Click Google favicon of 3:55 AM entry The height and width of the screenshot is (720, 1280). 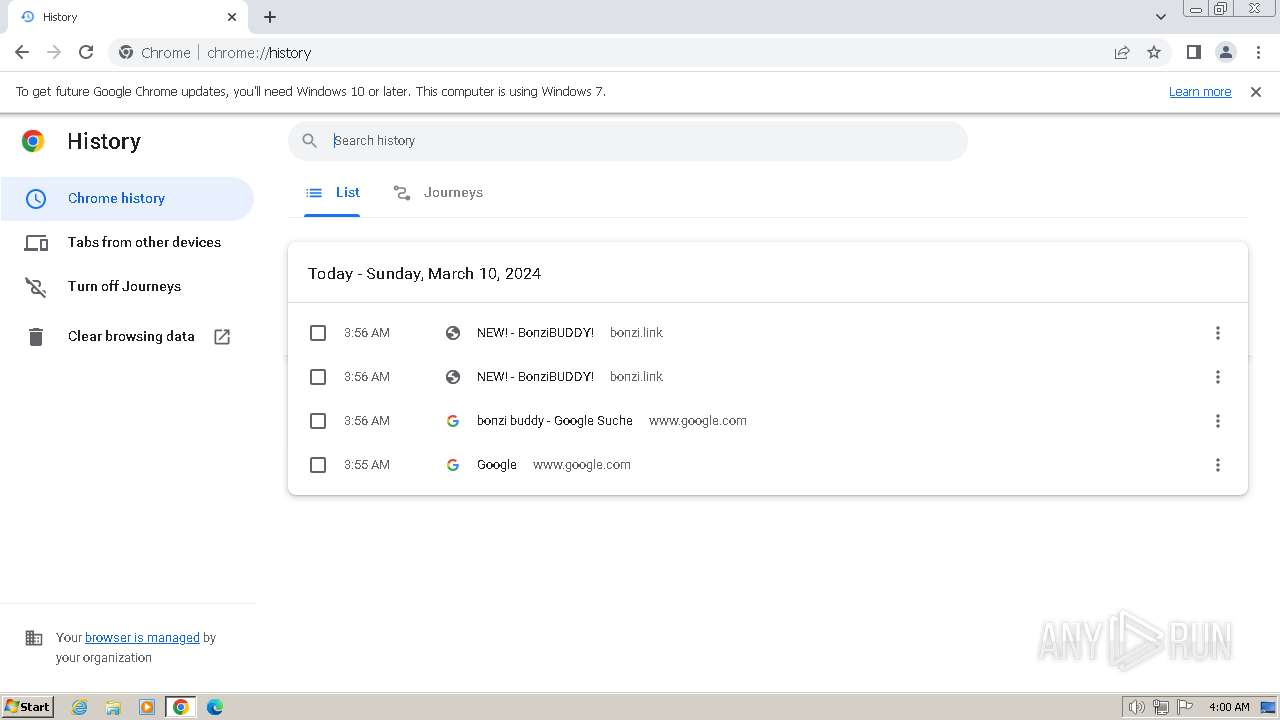(x=453, y=465)
